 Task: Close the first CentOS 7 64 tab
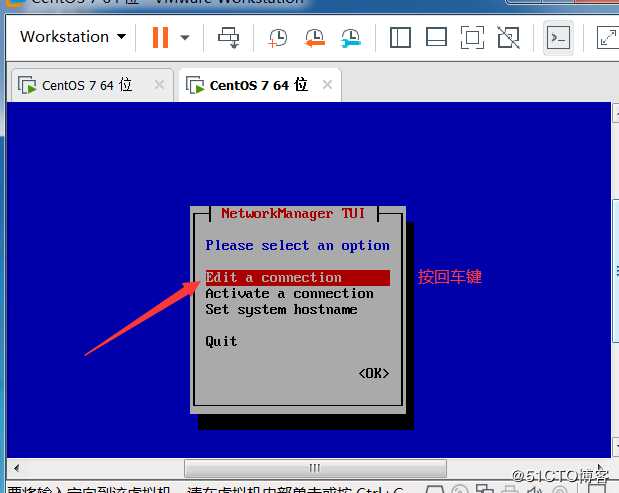pyautogui.click(x=159, y=84)
